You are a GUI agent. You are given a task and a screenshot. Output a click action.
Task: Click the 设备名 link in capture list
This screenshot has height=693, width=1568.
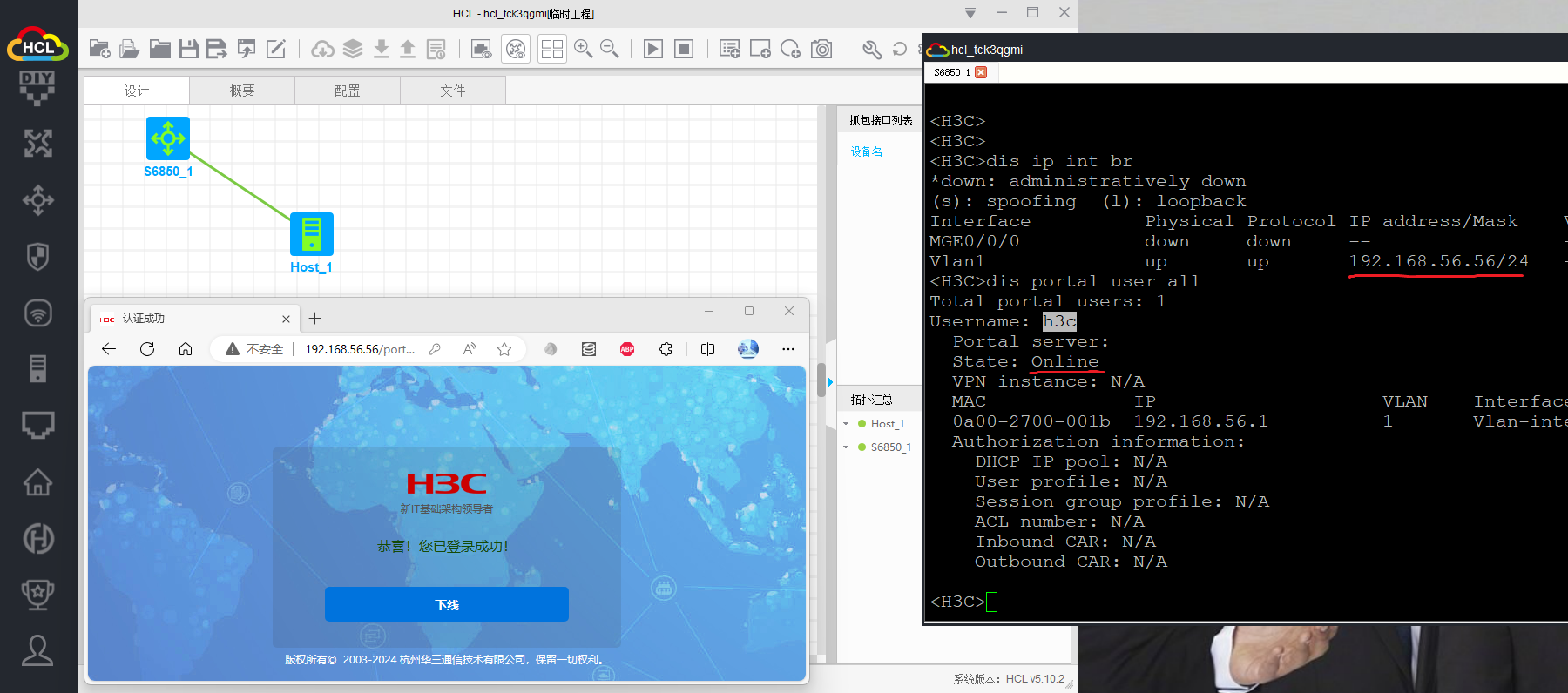(866, 151)
